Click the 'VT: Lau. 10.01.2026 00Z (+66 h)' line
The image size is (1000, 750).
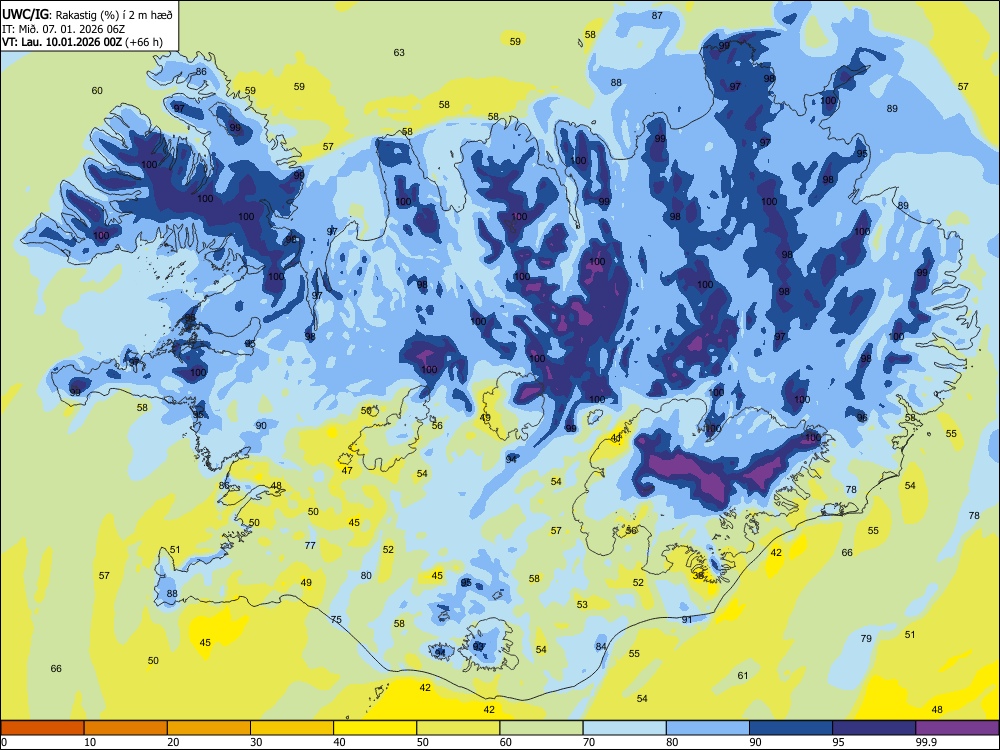point(82,42)
